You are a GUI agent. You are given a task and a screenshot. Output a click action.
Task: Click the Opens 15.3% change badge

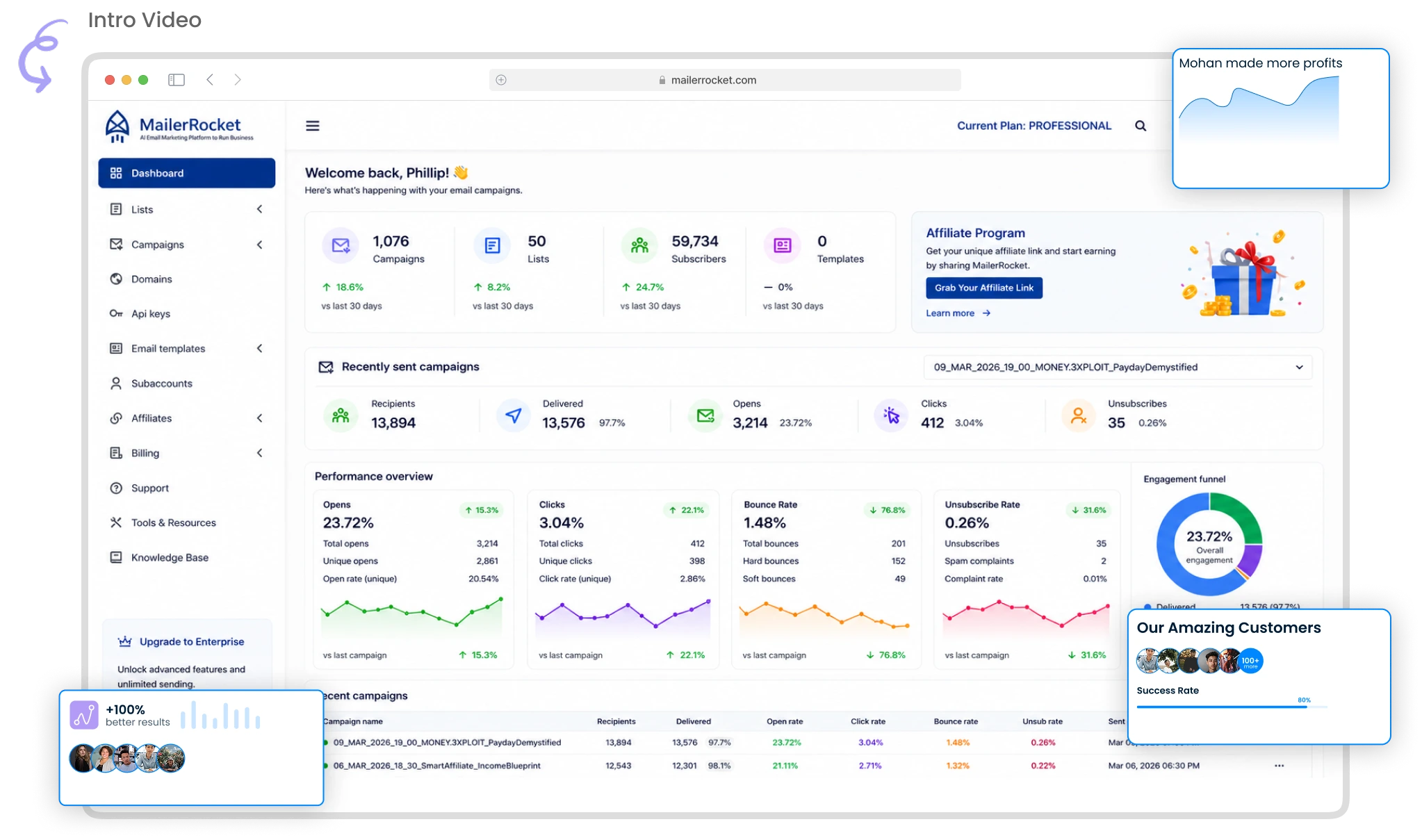pyautogui.click(x=481, y=510)
